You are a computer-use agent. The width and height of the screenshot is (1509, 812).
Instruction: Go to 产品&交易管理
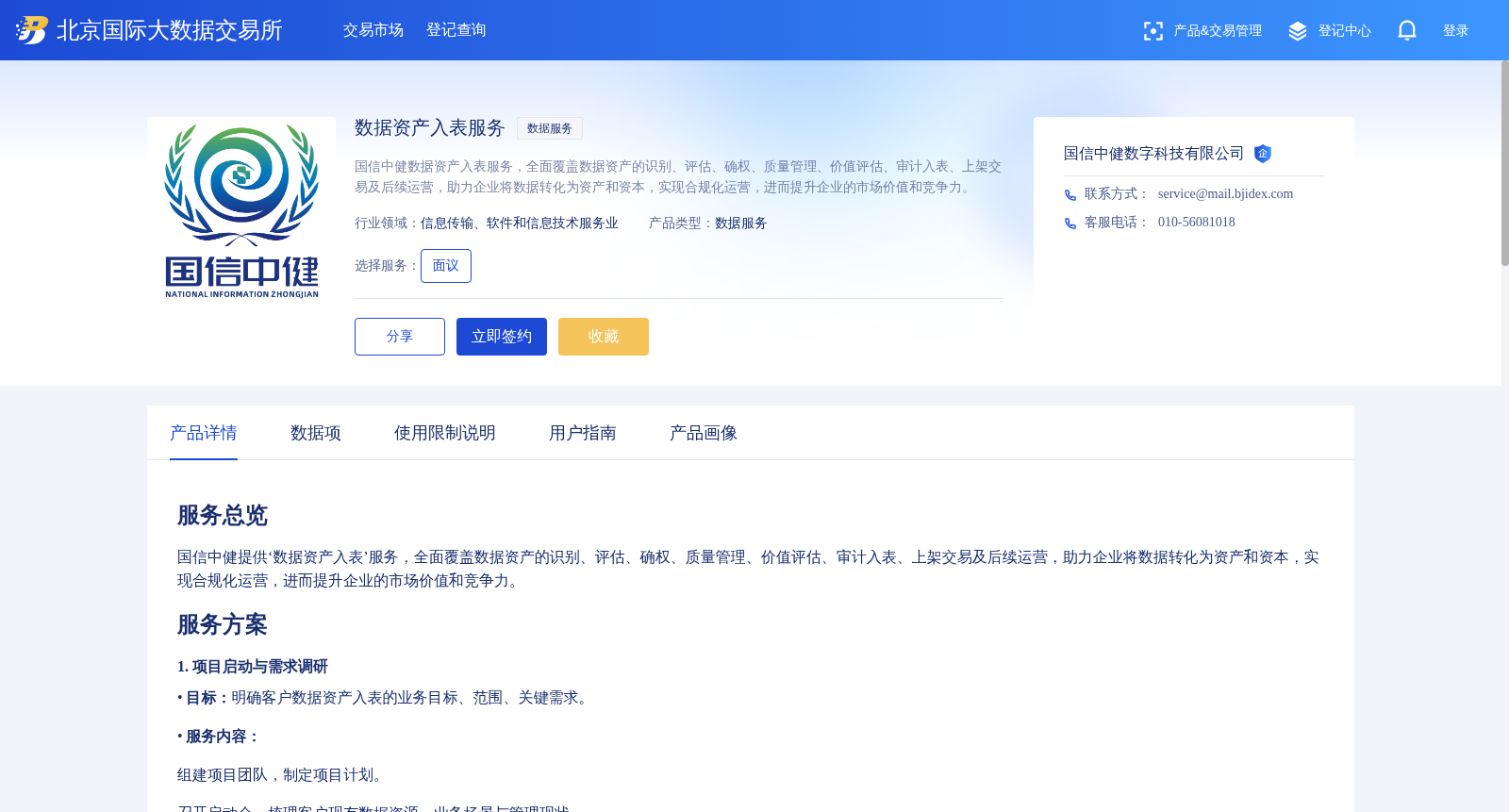click(1218, 31)
